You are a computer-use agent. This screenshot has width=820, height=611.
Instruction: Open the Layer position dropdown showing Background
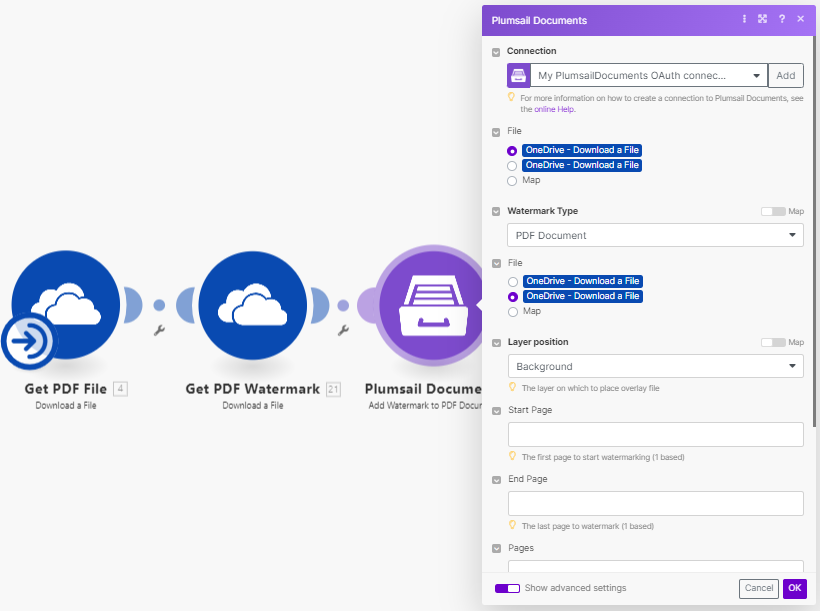click(656, 366)
